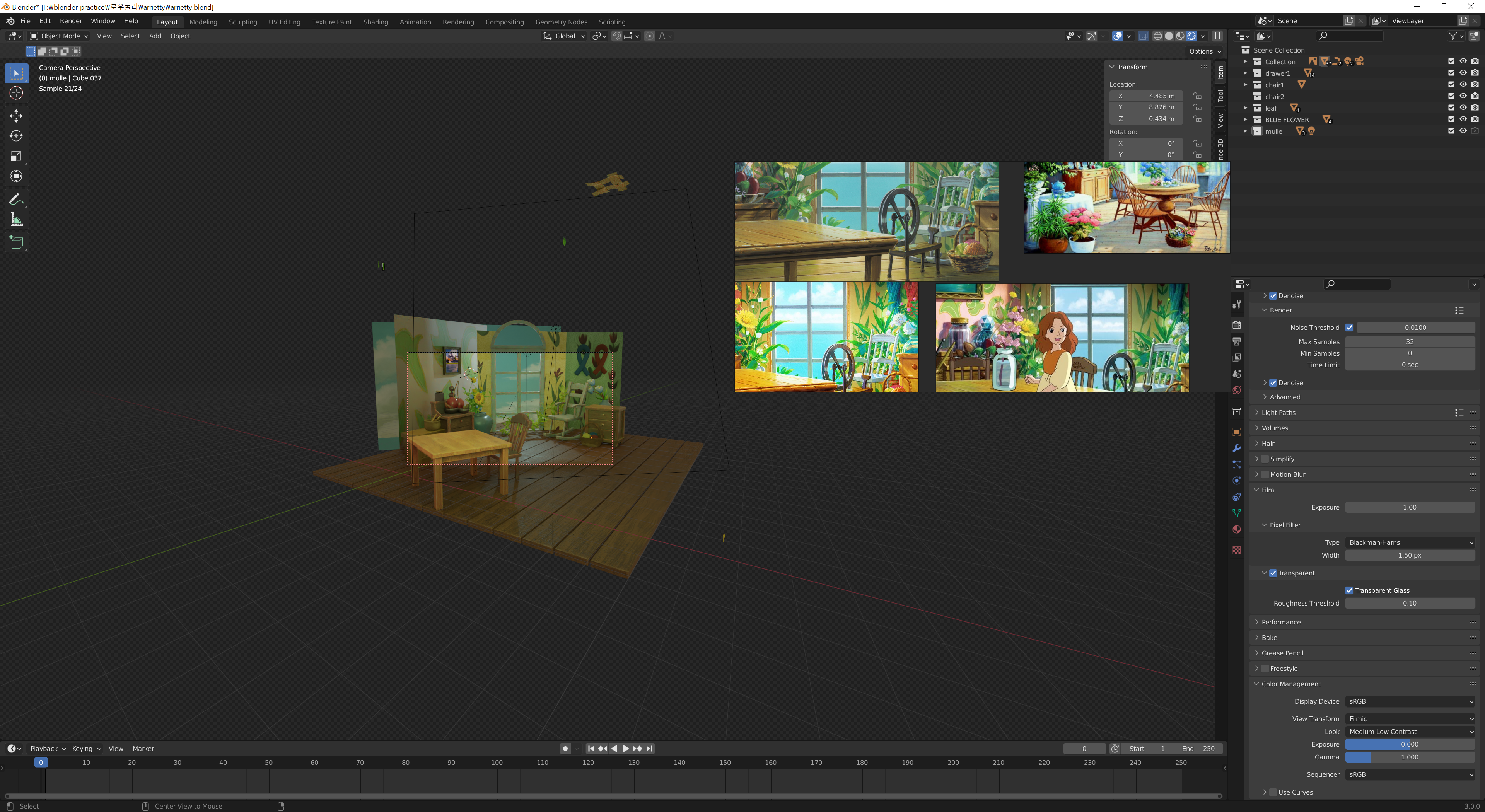Select the 3D Cursor tool
Image resolution: width=1485 pixels, height=812 pixels.
pyautogui.click(x=16, y=93)
